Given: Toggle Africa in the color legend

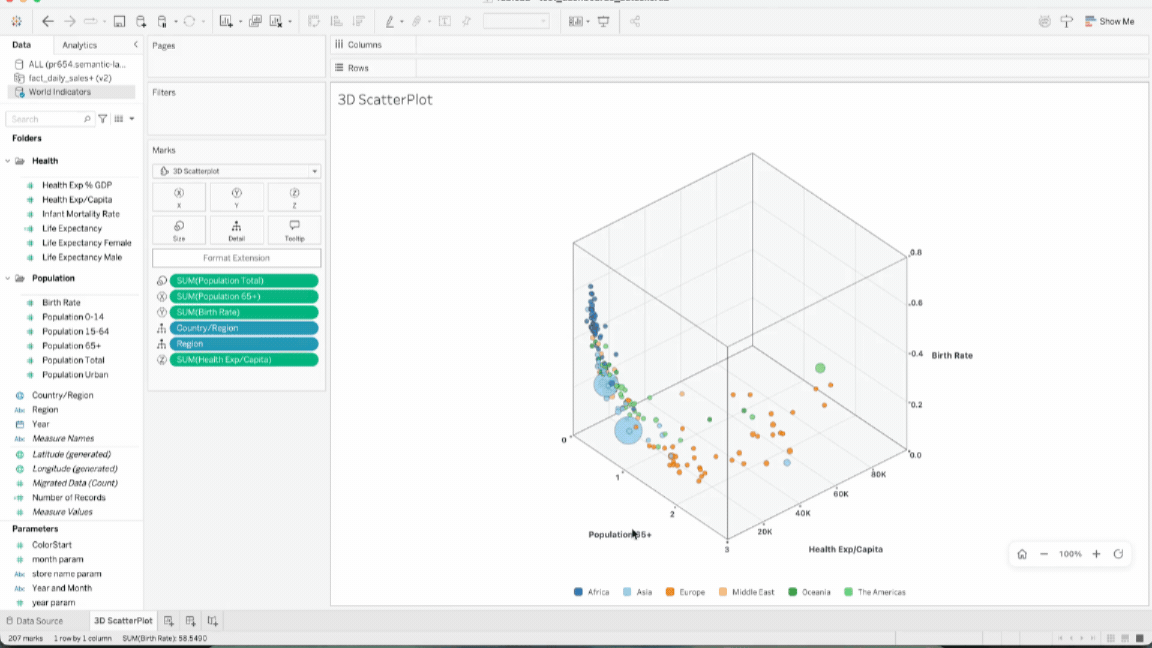Looking at the screenshot, I should [591, 592].
